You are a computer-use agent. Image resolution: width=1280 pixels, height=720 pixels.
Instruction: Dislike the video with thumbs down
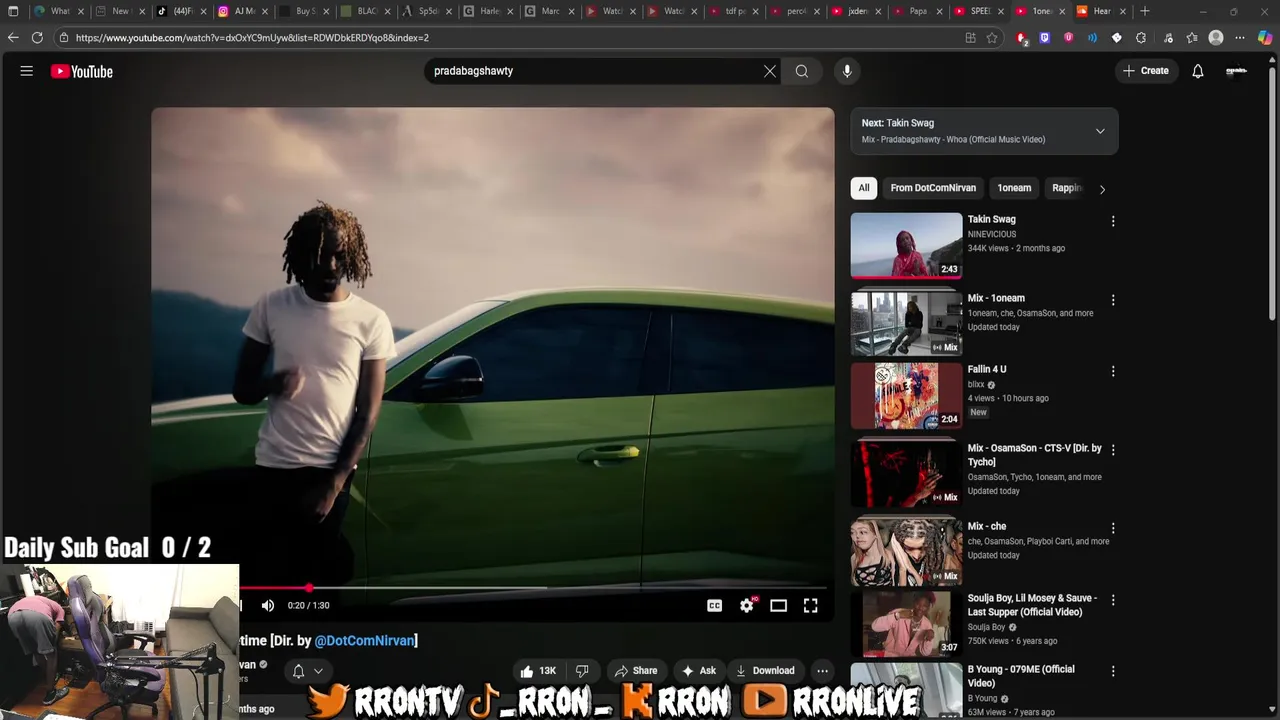coord(582,671)
